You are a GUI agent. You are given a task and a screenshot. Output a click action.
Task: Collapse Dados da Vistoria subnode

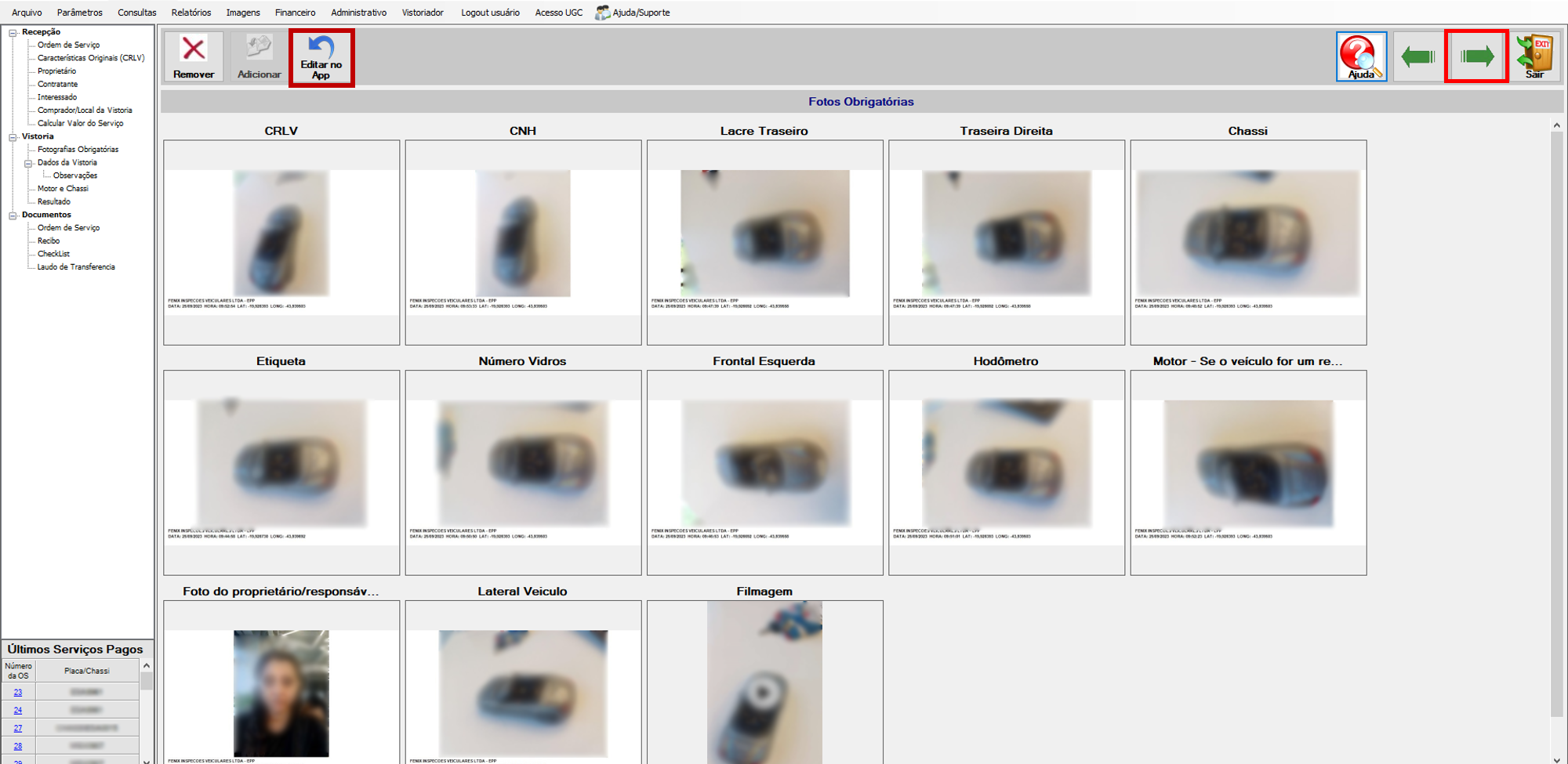tap(28, 163)
